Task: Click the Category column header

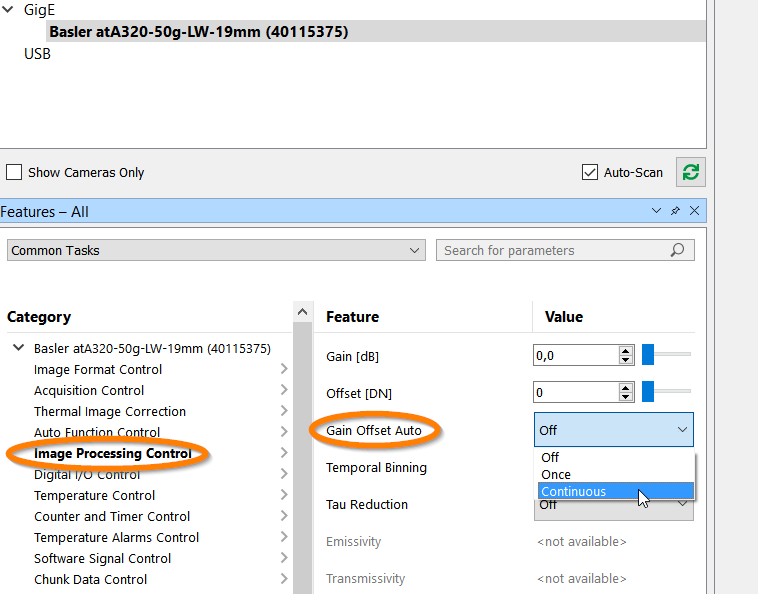Action: pyautogui.click(x=39, y=317)
